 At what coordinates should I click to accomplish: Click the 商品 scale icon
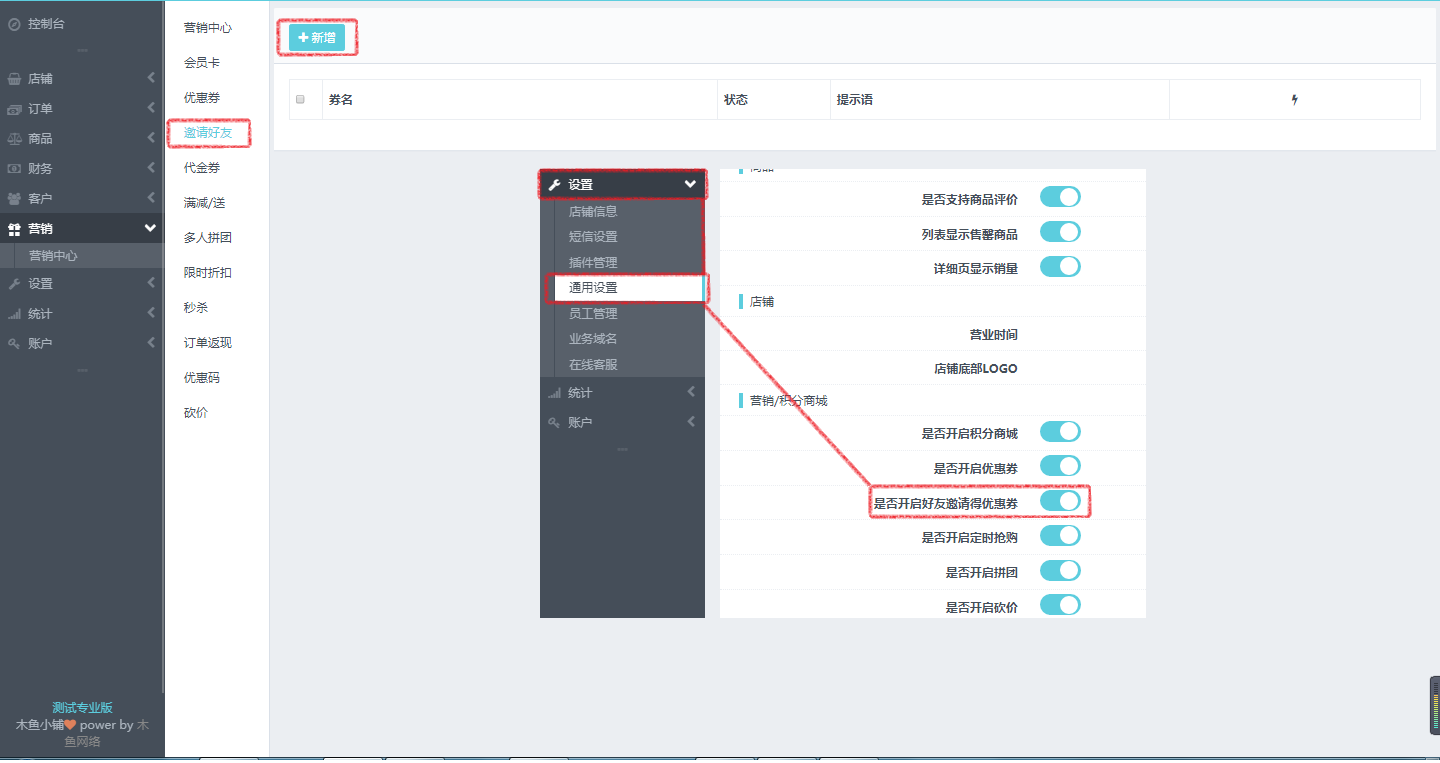[14, 139]
